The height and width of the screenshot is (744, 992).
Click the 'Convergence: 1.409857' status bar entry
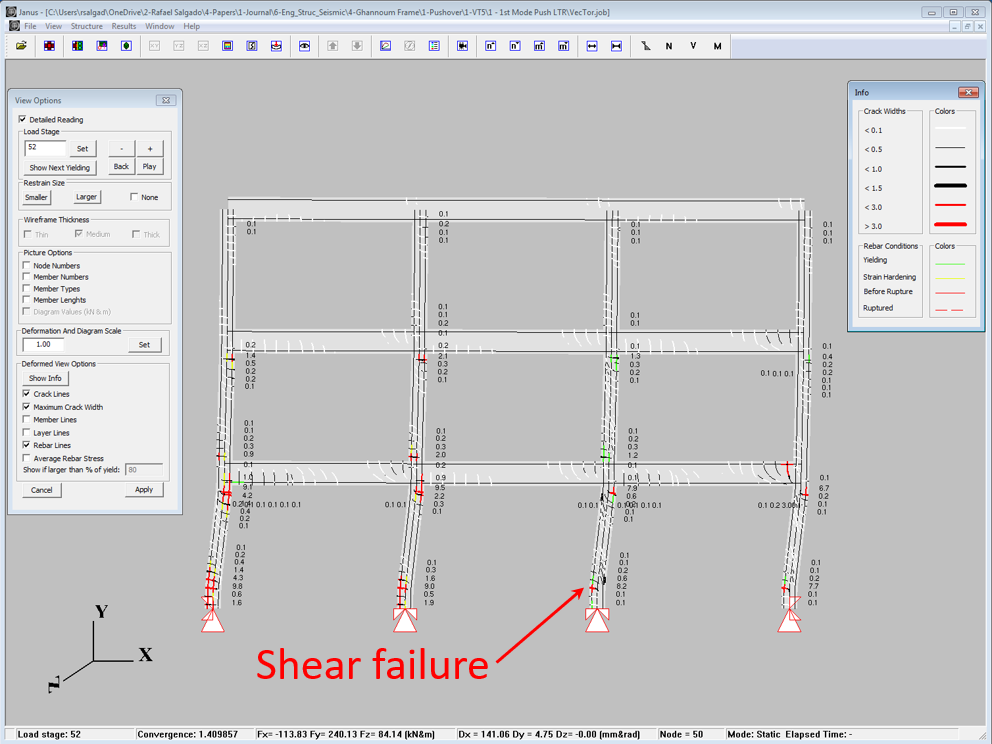coord(187,735)
